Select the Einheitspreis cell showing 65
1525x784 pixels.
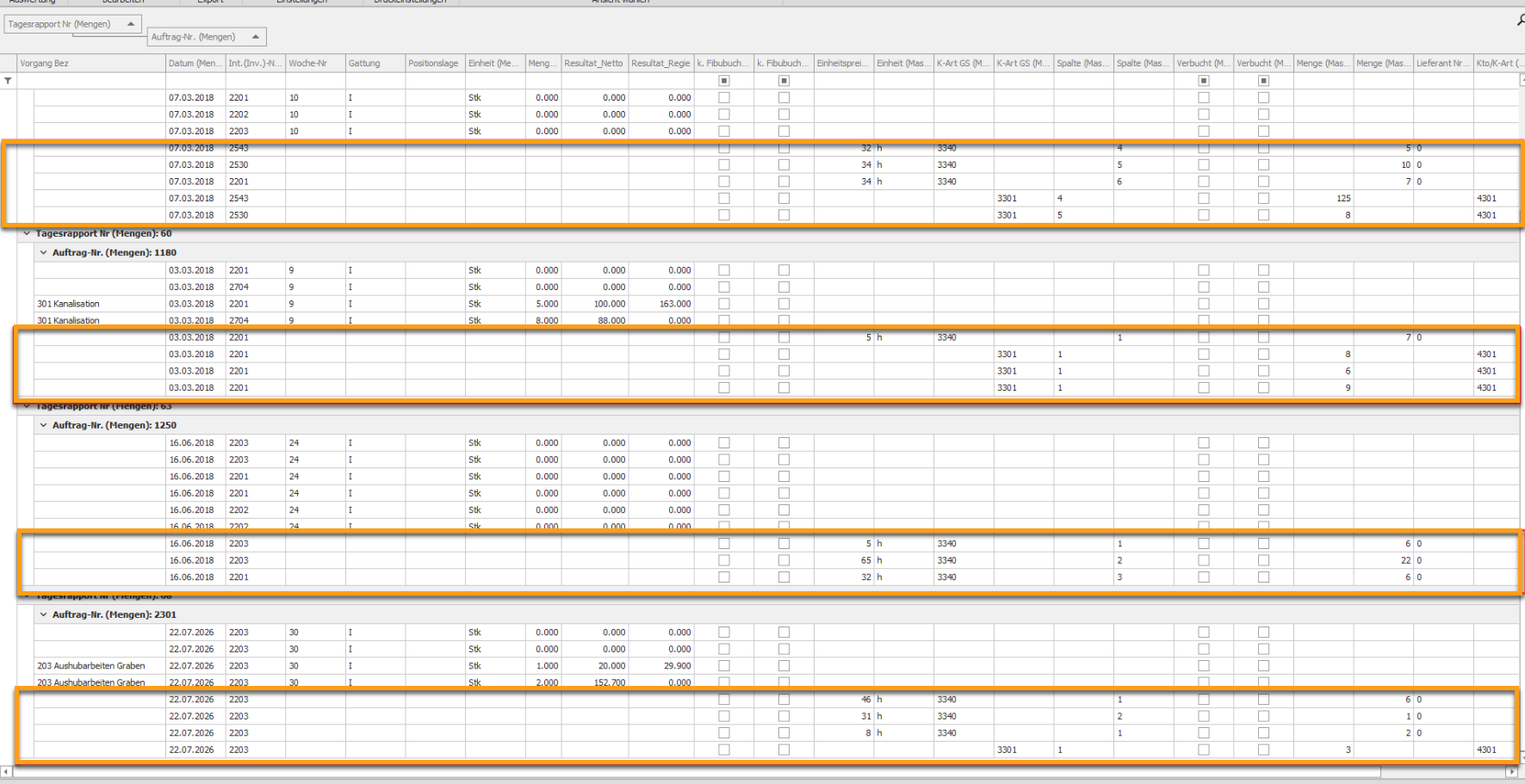tap(844, 560)
